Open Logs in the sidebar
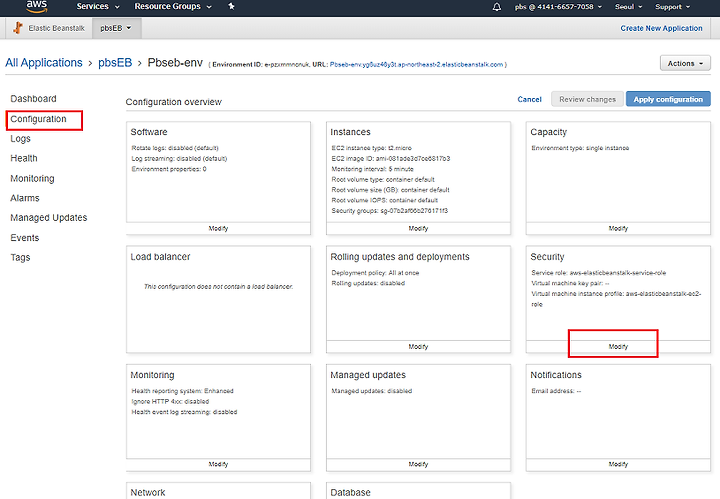720x499 pixels. point(21,139)
